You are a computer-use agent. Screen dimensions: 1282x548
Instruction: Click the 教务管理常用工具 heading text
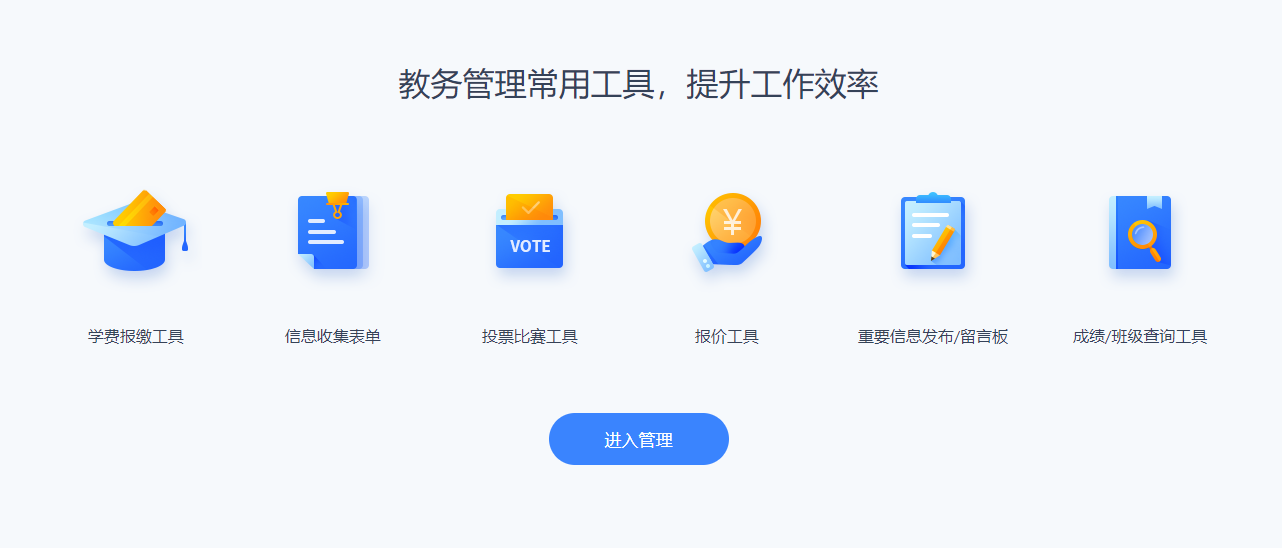coord(526,84)
